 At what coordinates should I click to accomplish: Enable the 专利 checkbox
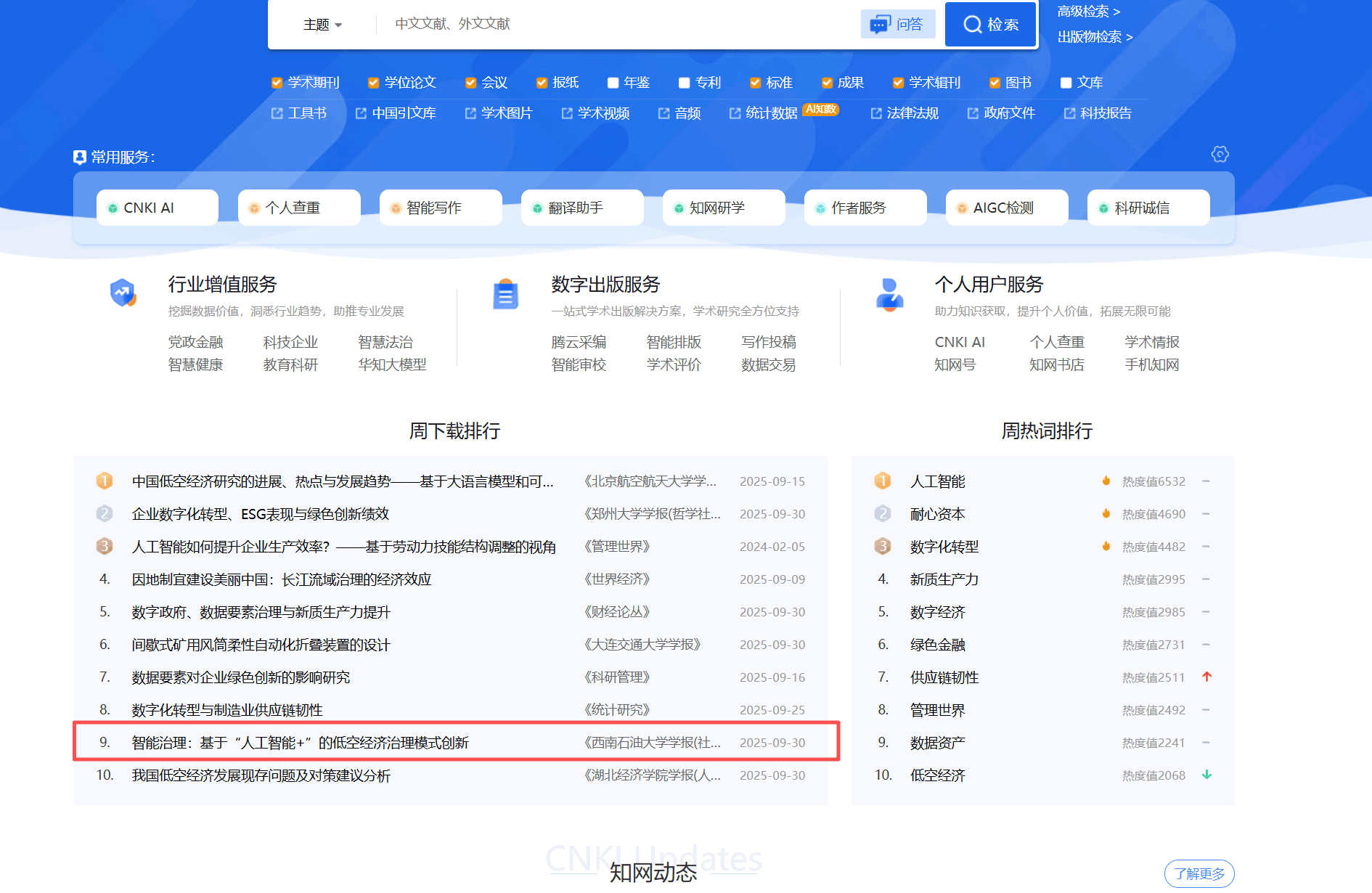[684, 83]
